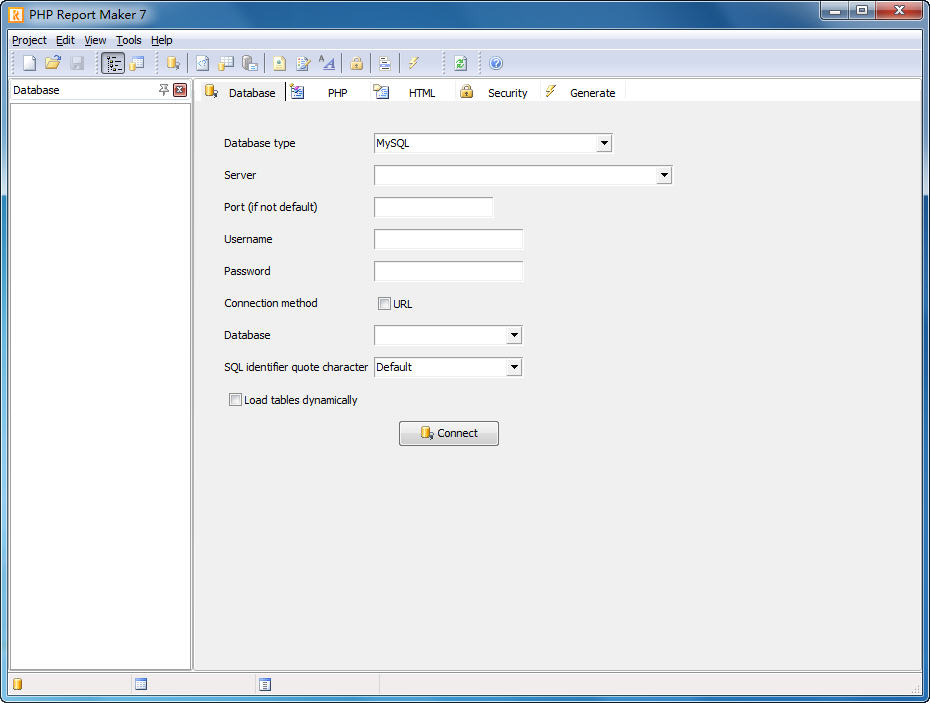Screen dimensions: 930x703
Task: Open the Database type dropdown
Action: 603,143
